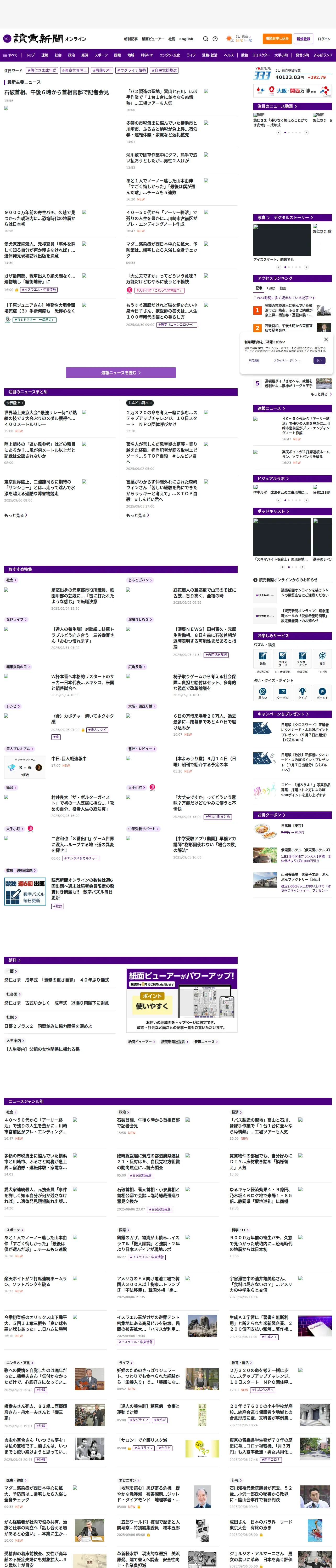Select the 社会 nav item
Image resolution: width=336 pixels, height=1568 pixels.
point(58,55)
